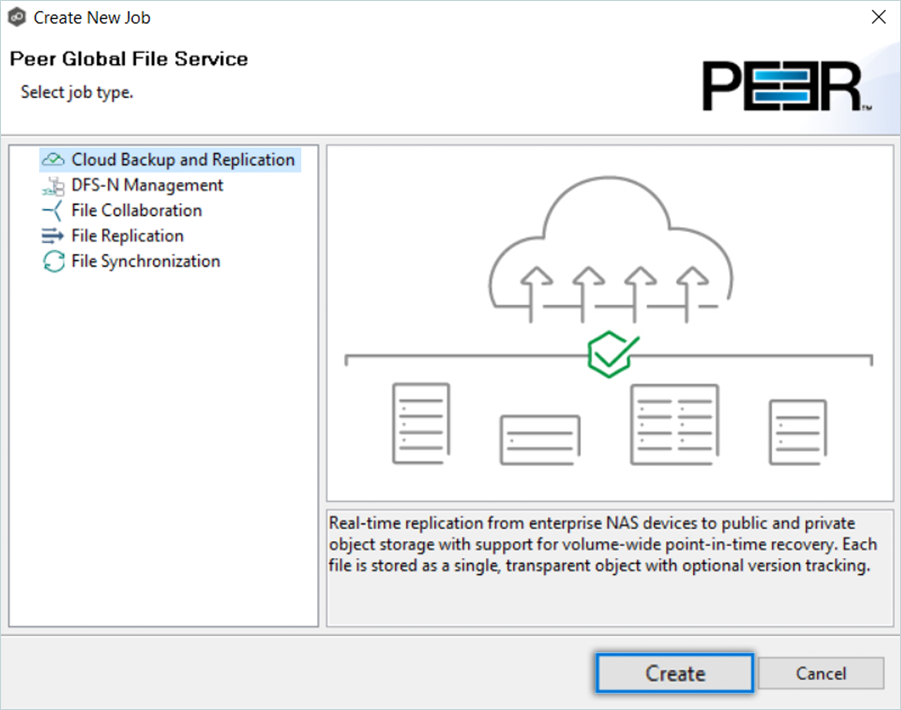Click the cloud graphic in the preview image
901x710 pixels.
(x=609, y=240)
